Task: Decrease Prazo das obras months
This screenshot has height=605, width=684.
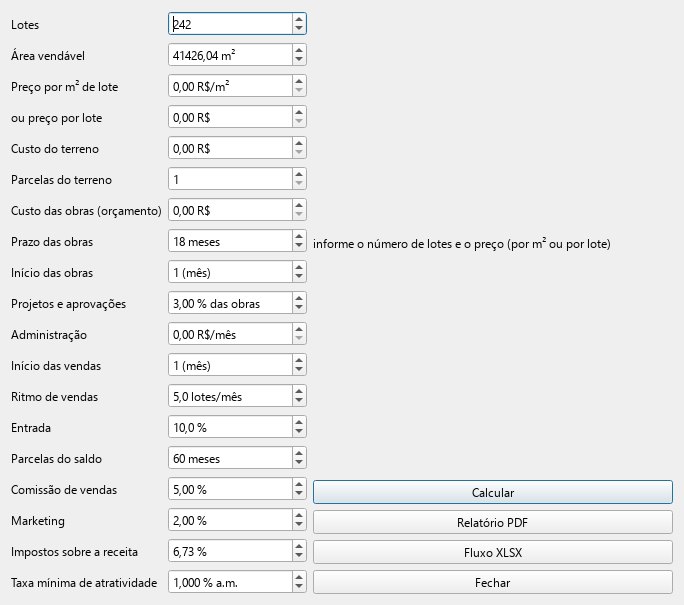Action: point(299,246)
